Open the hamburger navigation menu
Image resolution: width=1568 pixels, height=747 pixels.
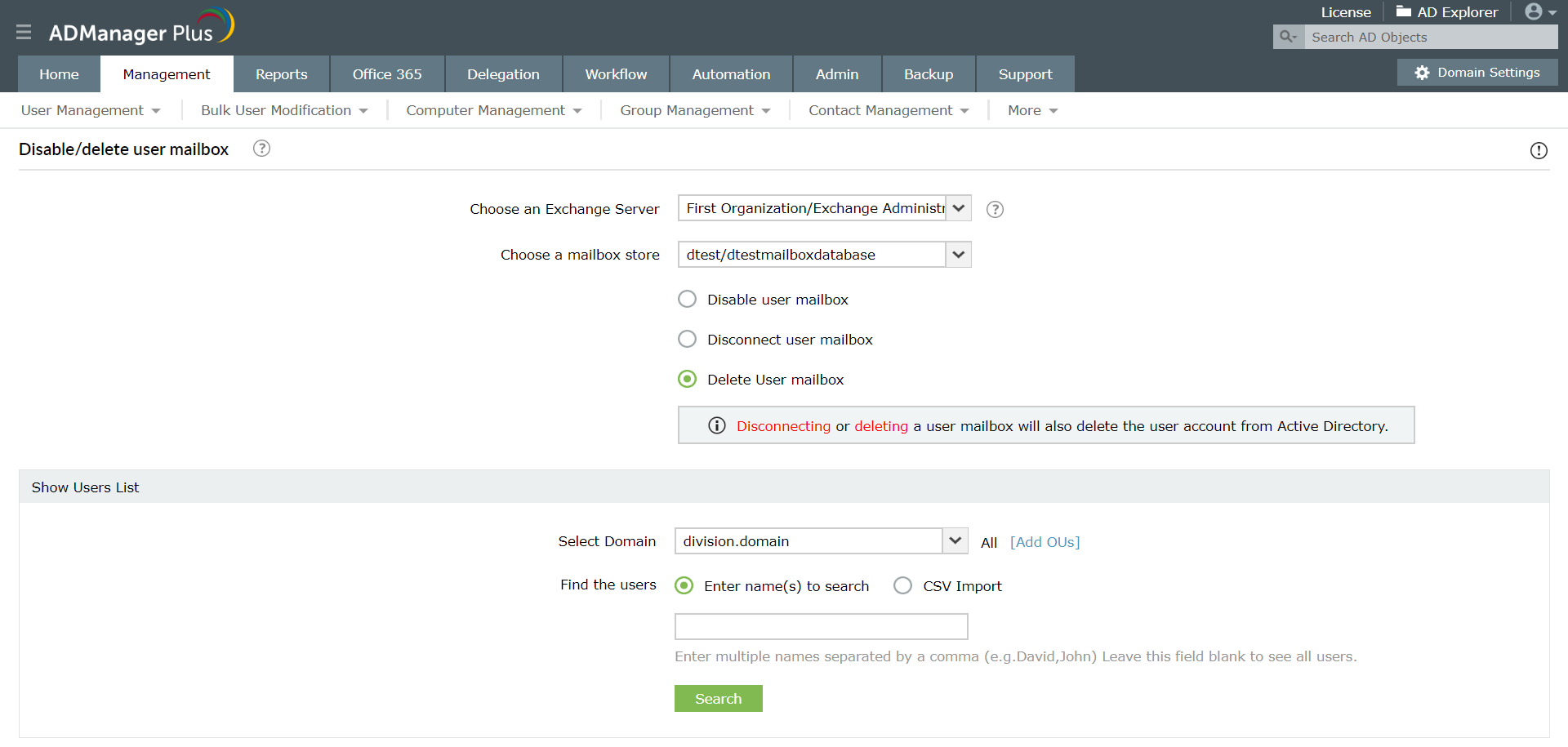(x=23, y=33)
